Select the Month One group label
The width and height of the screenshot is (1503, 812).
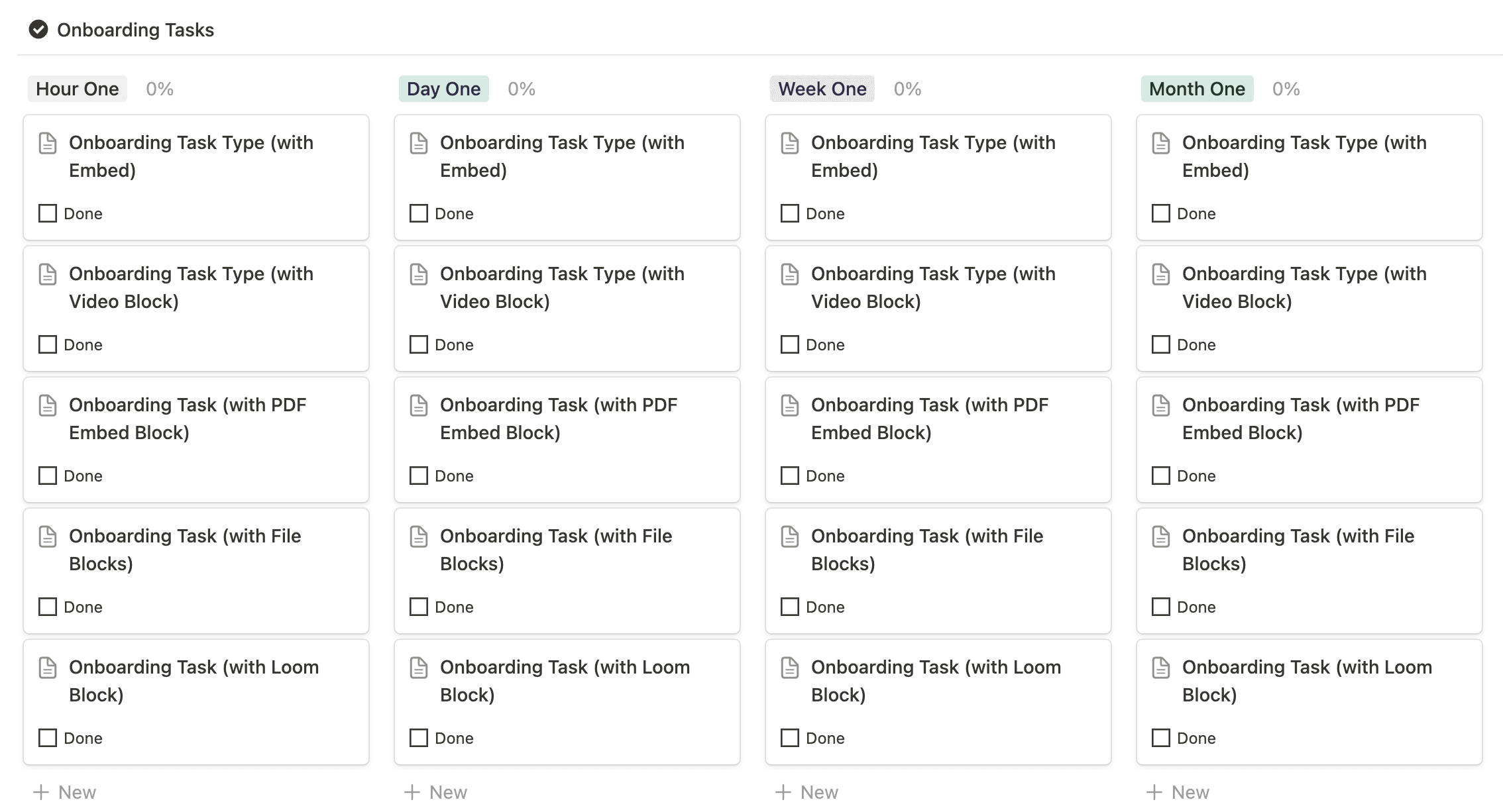click(1197, 89)
